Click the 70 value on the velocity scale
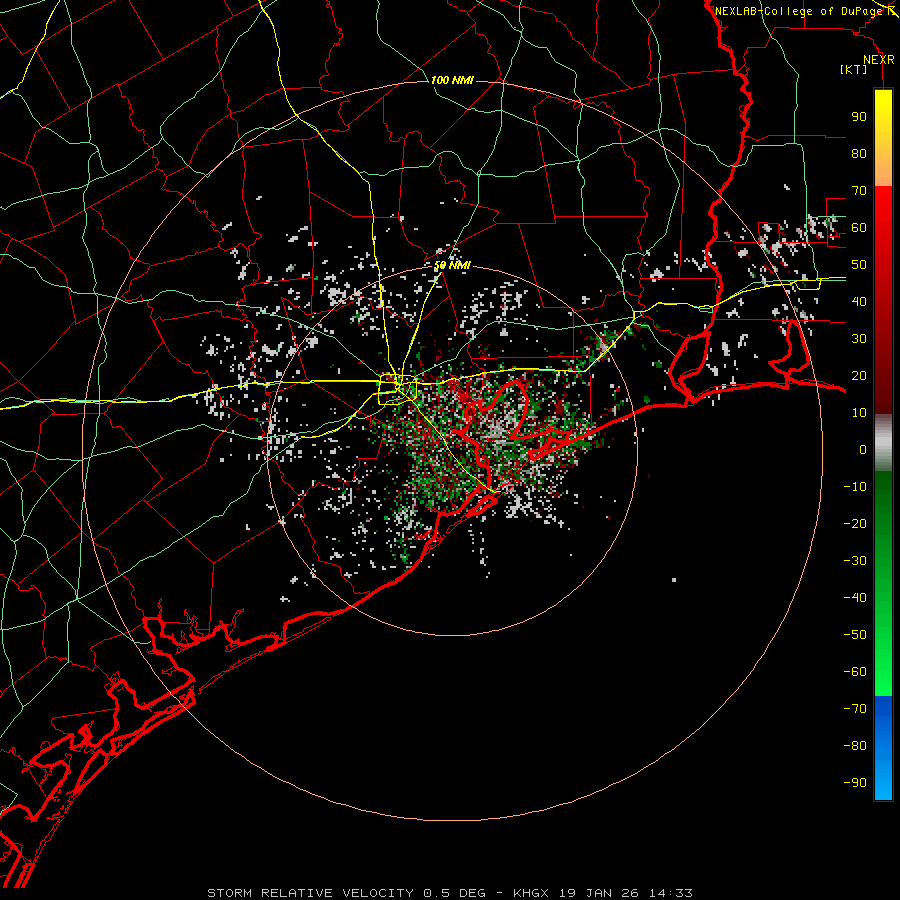900x900 pixels. click(859, 191)
